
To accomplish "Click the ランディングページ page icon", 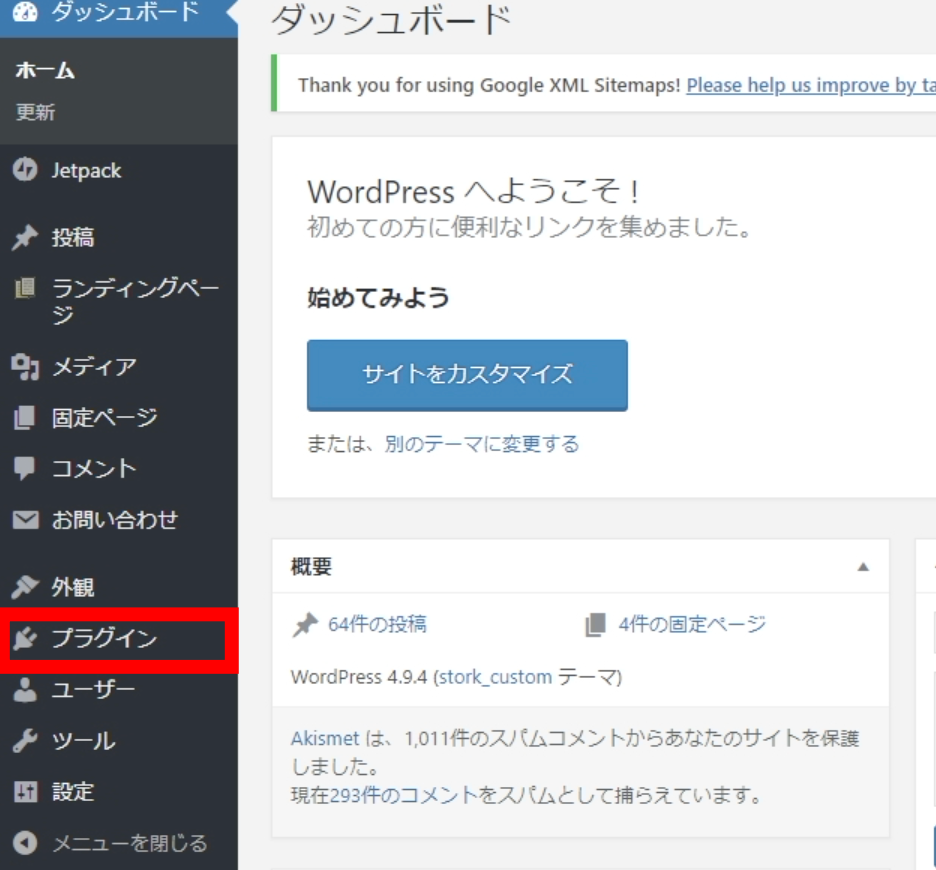I will pos(25,288).
